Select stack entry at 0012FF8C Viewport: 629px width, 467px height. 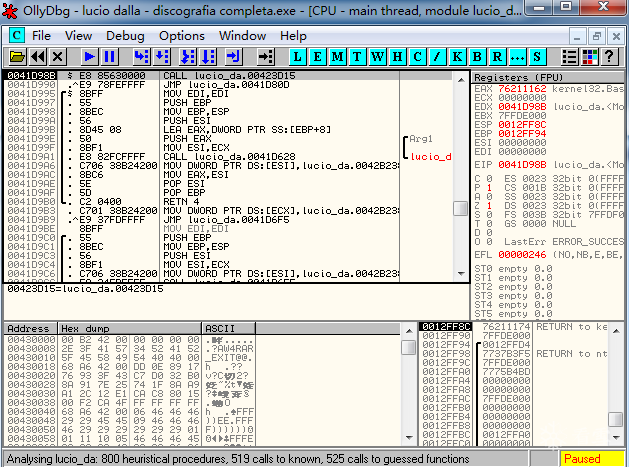pos(513,327)
